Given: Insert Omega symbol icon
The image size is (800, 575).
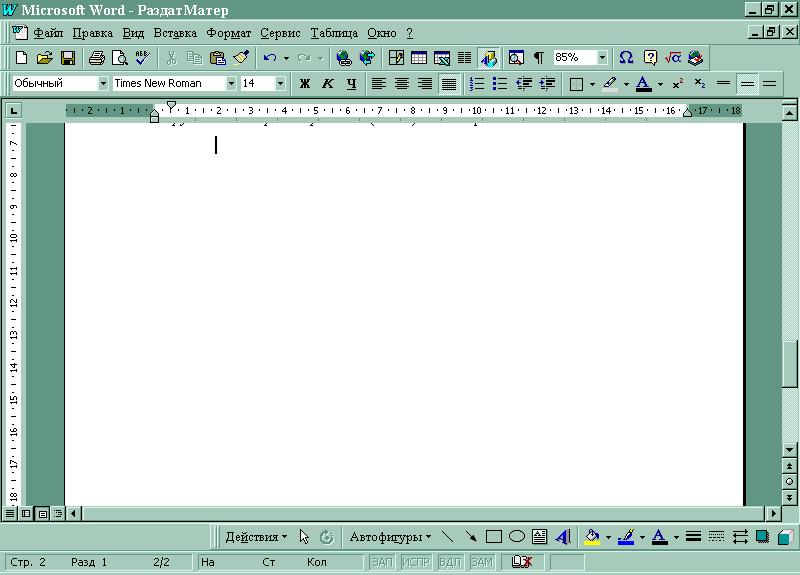Looking at the screenshot, I should click(626, 58).
